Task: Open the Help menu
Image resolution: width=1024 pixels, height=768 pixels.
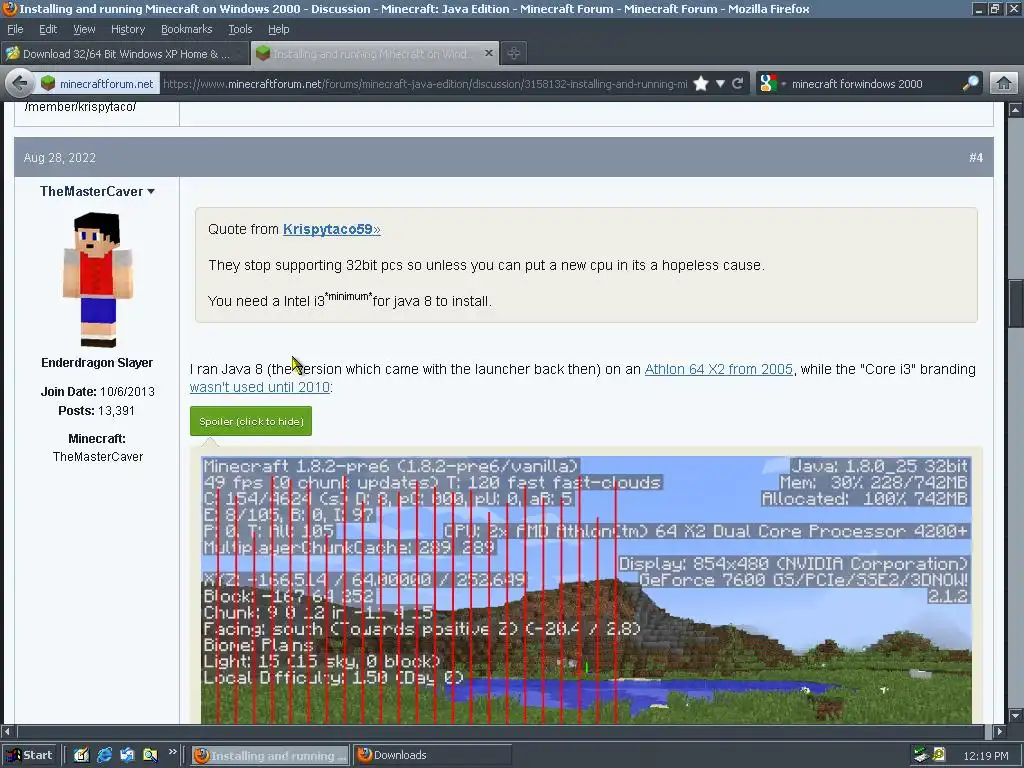Action: click(278, 29)
